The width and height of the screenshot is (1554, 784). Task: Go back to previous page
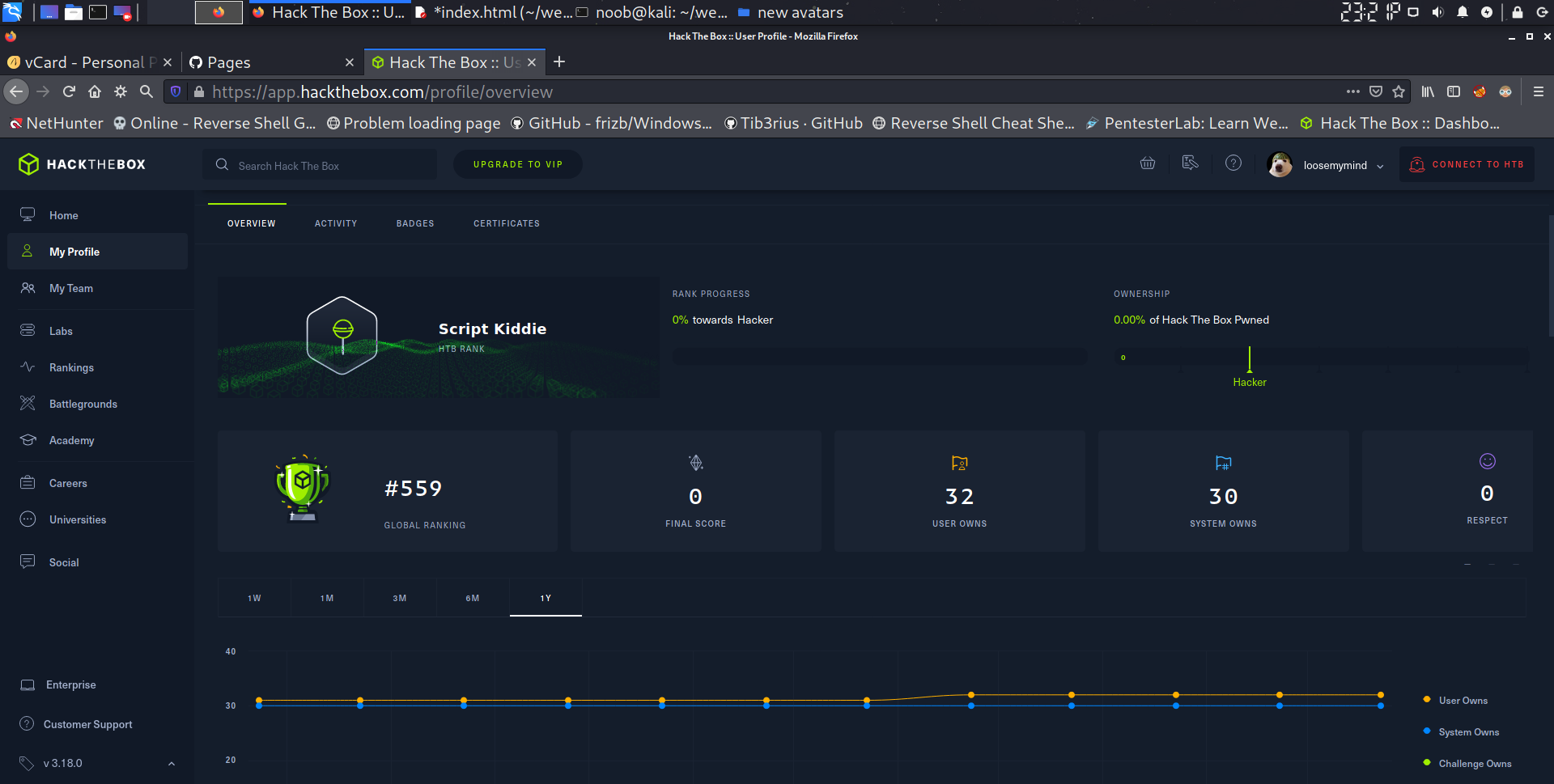16,91
